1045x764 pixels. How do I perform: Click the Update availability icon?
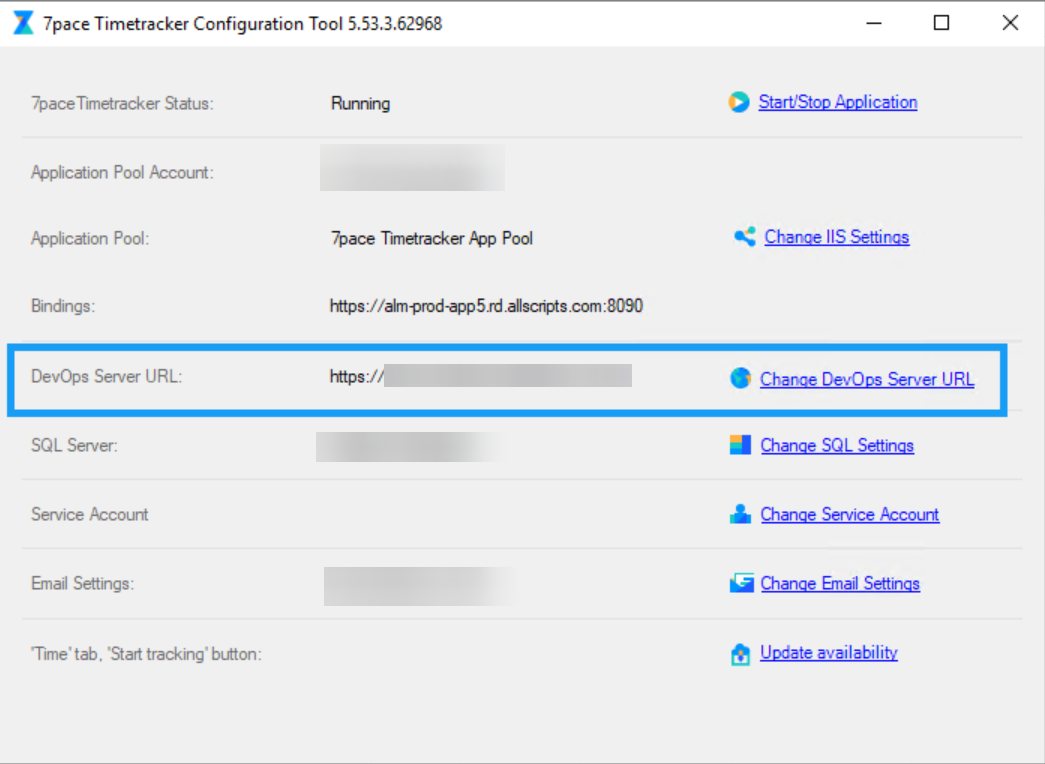[x=740, y=654]
